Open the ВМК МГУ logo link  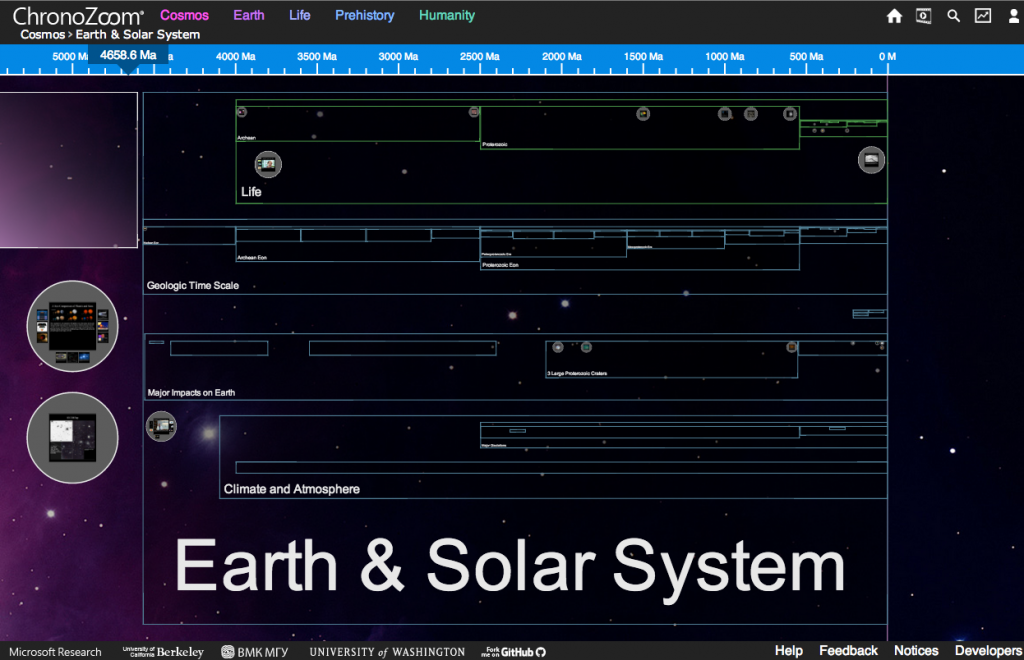255,652
